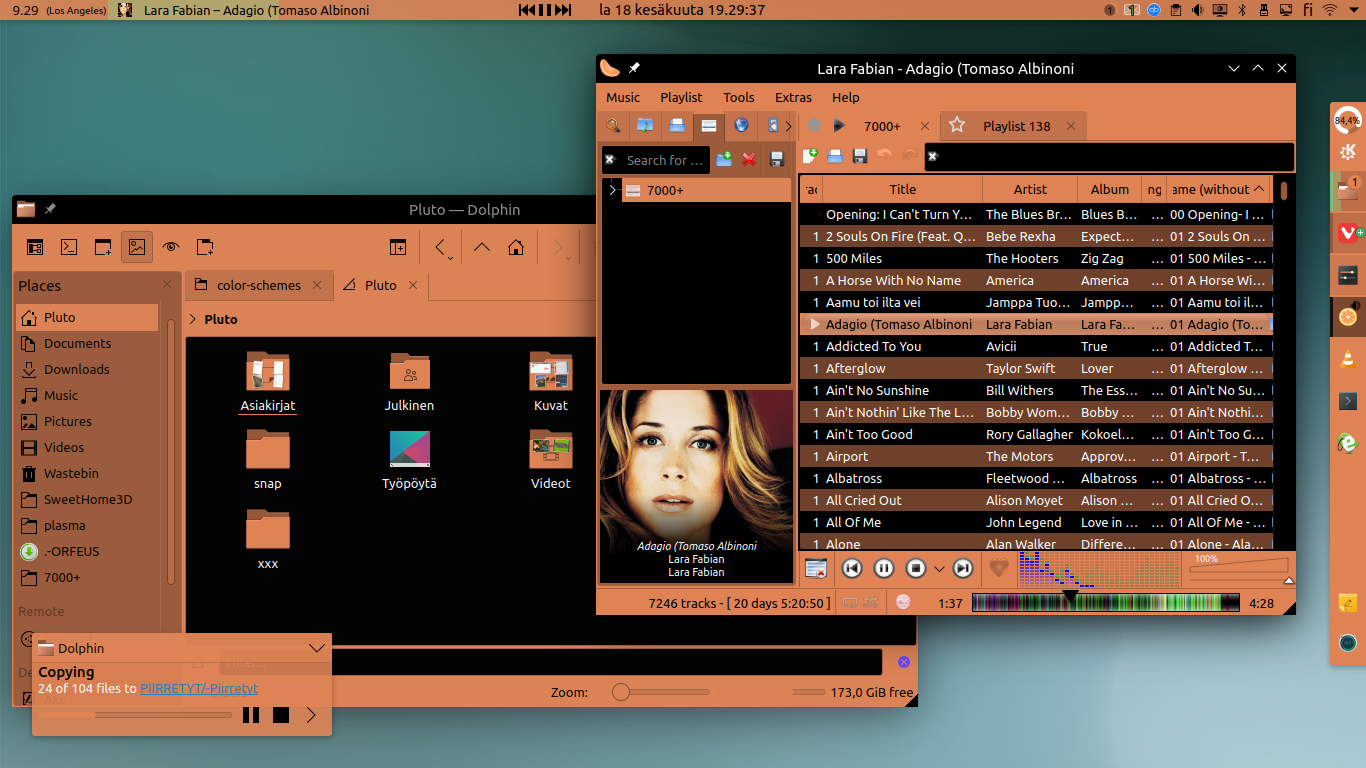Open the Internet globe tab in the Clementine sidebar
The height and width of the screenshot is (768, 1366).
pyautogui.click(x=741, y=126)
